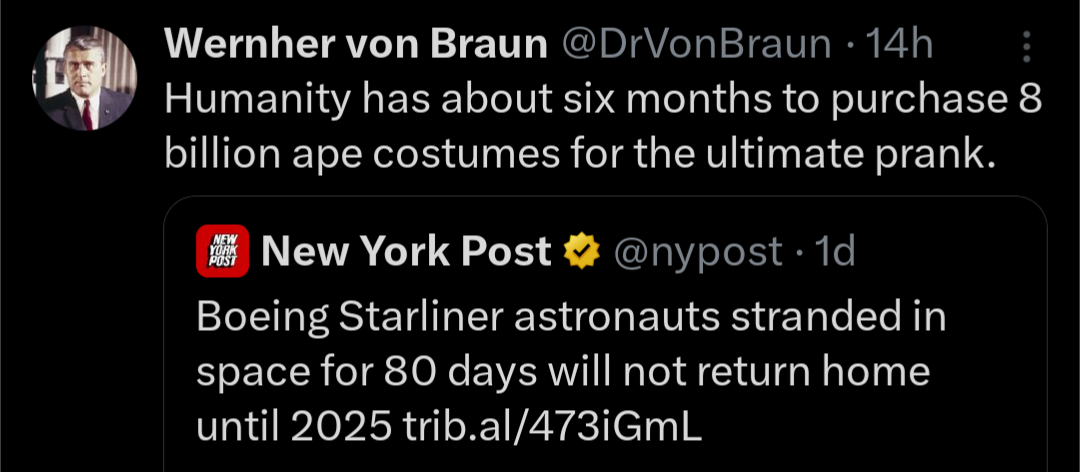Click the 'Boeing Starliner astronauts stranded in' line
This screenshot has height=472, width=1080.
coord(571,318)
